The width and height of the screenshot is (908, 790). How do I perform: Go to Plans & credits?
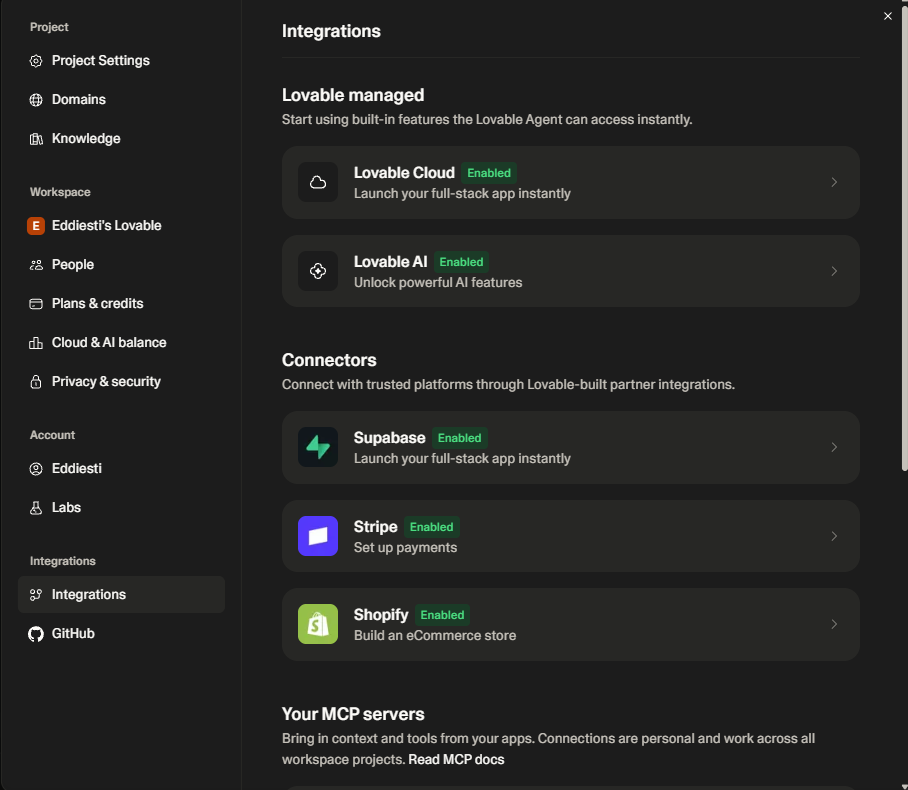(x=97, y=303)
